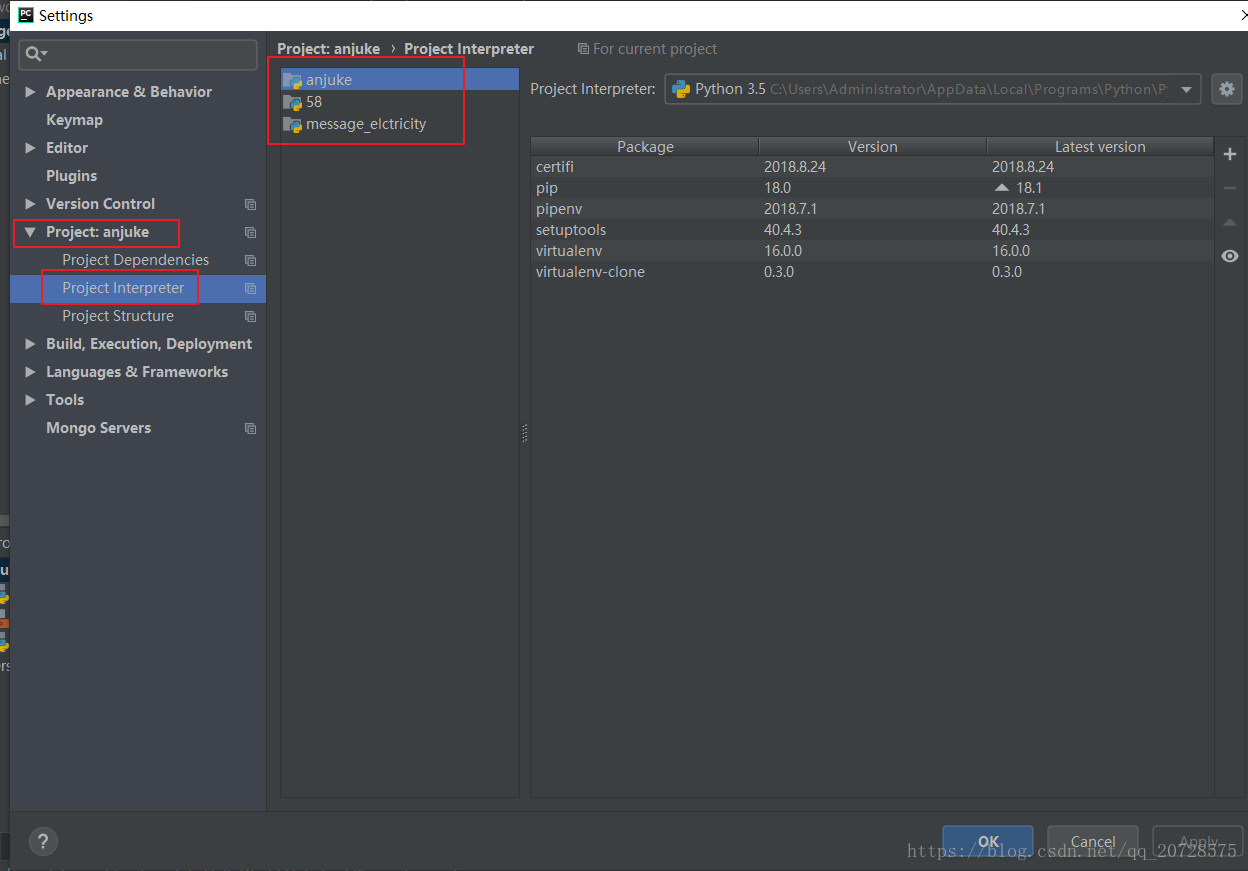Click the help question mark button
Viewport: 1248px width, 871px height.
coord(43,841)
